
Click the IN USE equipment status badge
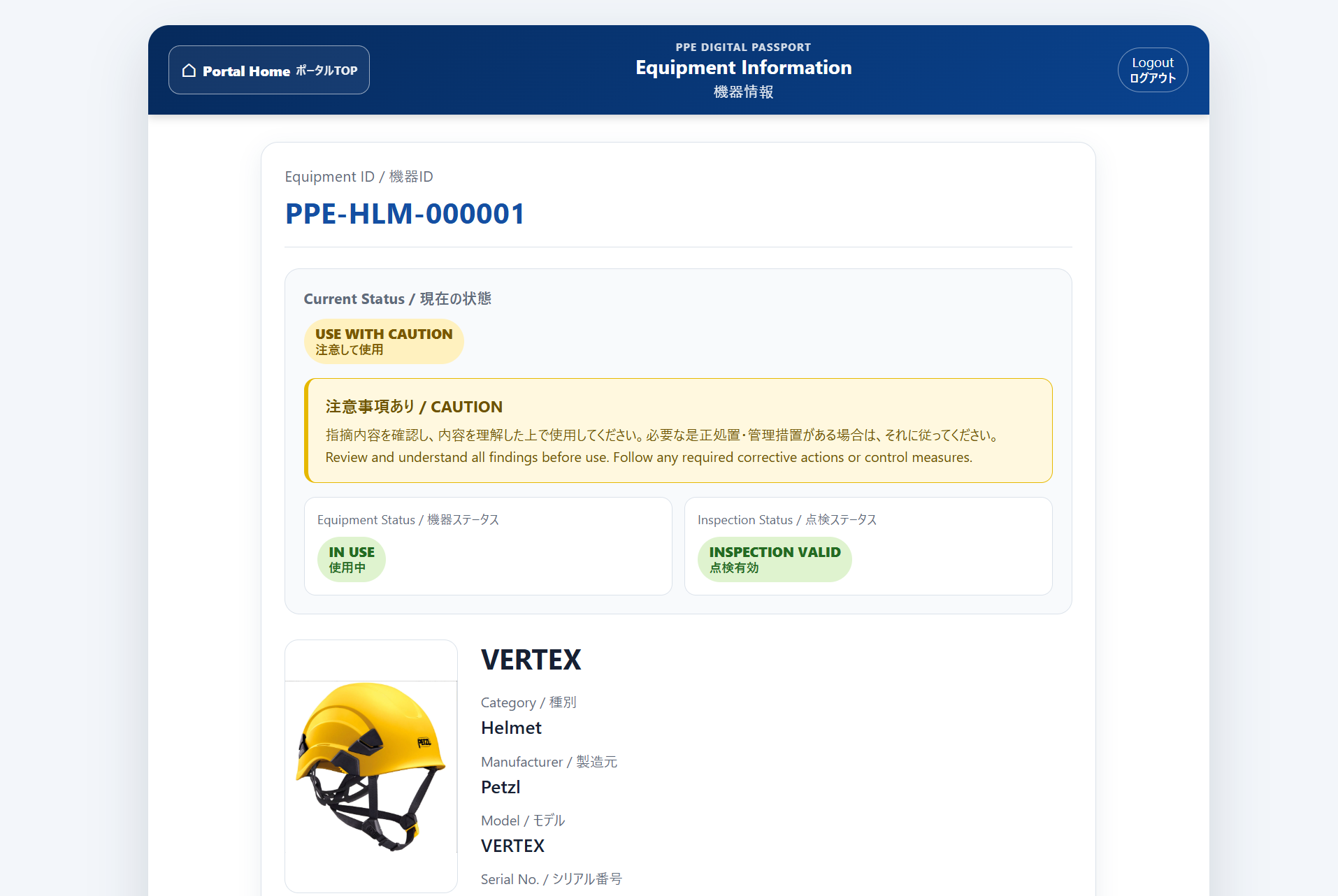352,559
